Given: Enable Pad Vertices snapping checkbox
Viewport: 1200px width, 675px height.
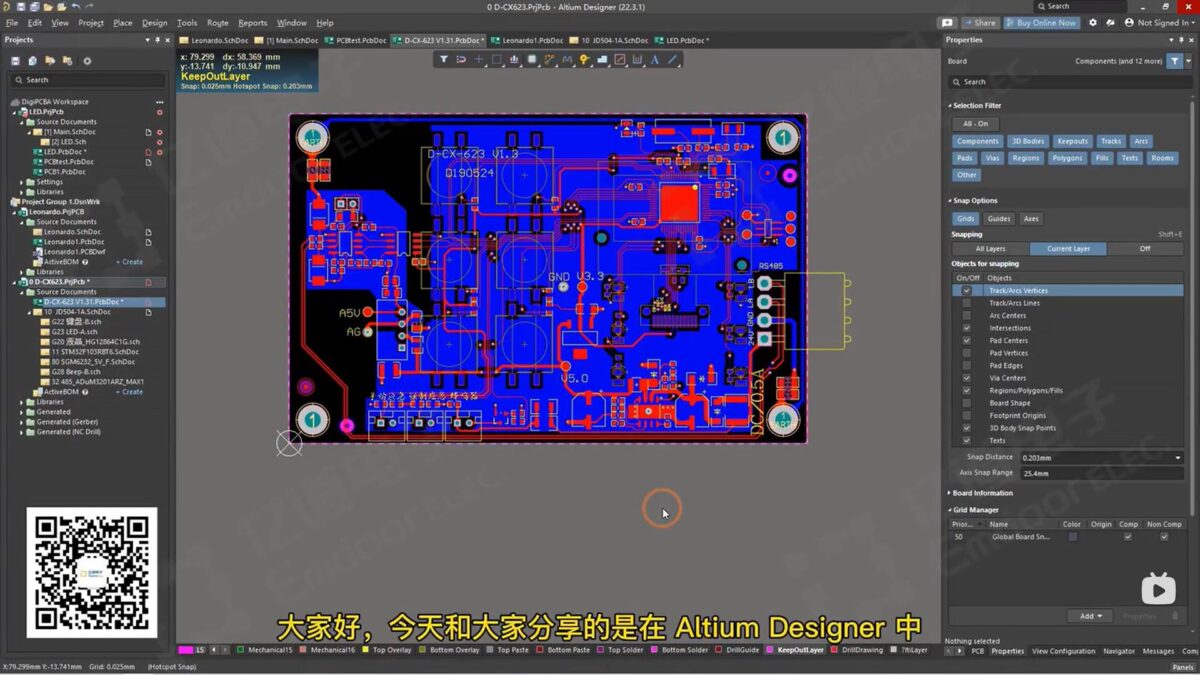Looking at the screenshot, I should [966, 353].
